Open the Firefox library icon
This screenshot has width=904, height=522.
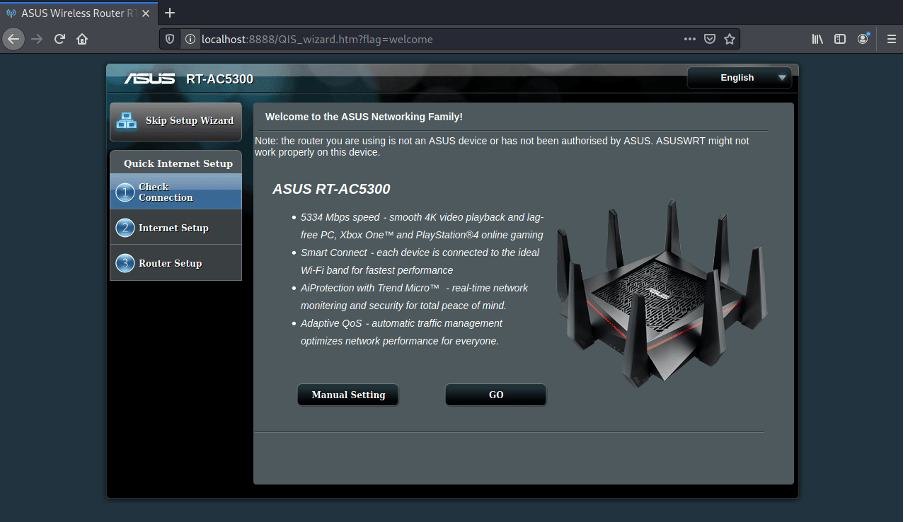pos(817,39)
